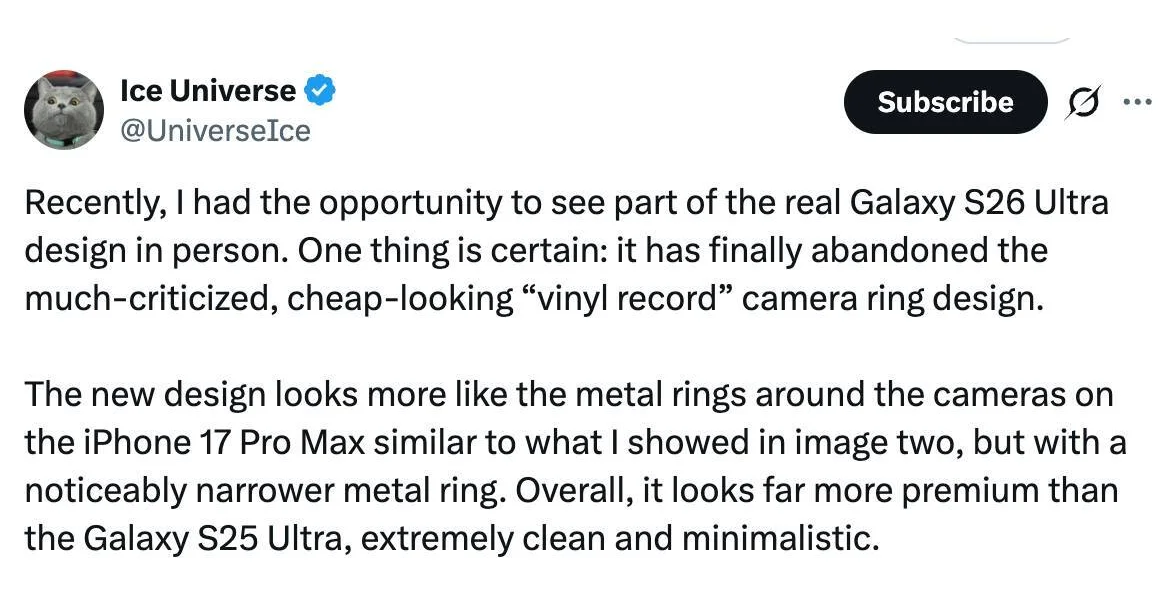Image resolution: width=1176 pixels, height=606 pixels.
Task: Click the "Galaxy S26 Ultra" text
Action: pyautogui.click(x=979, y=203)
